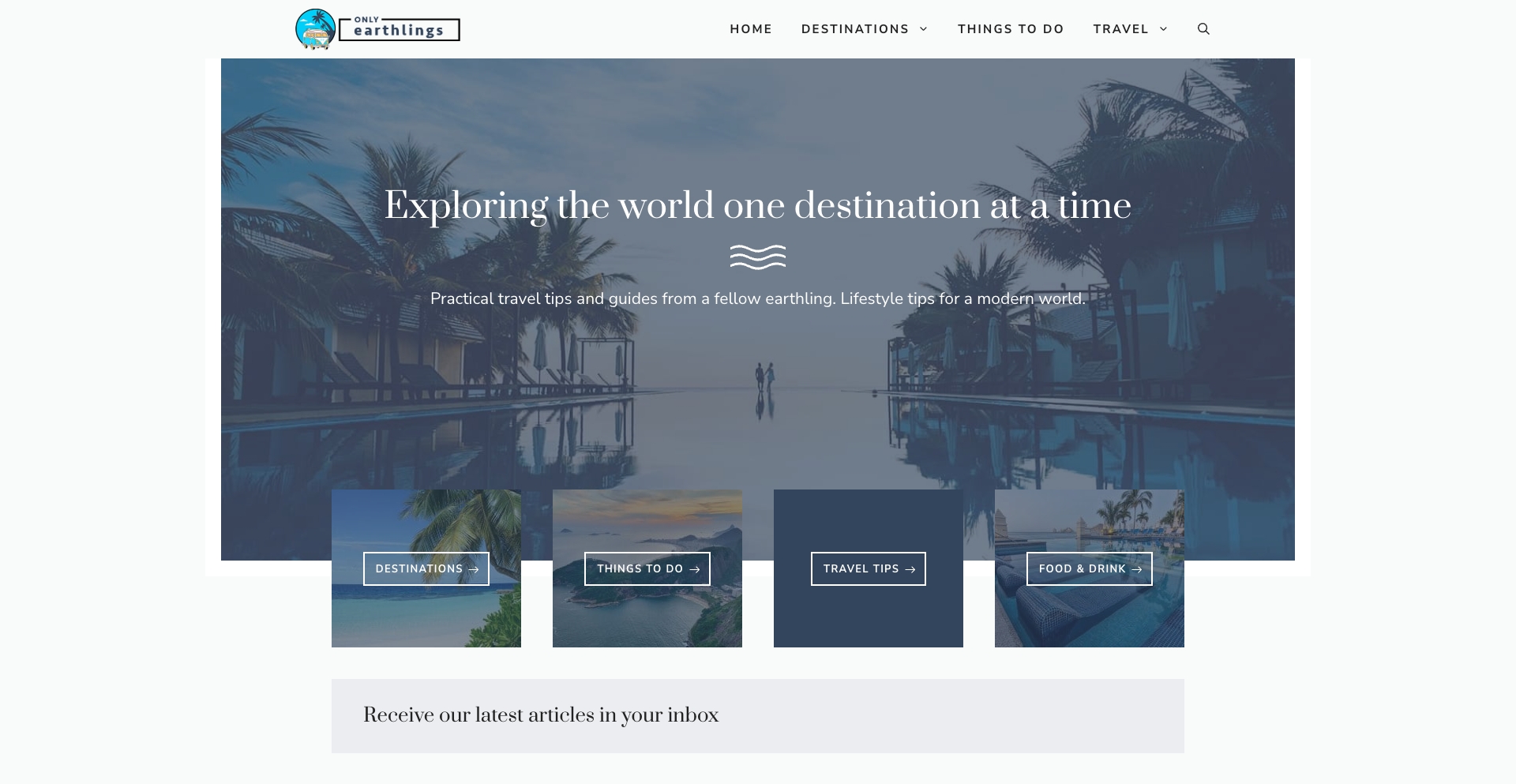Click the THINGS TO DO card button
The width and height of the screenshot is (1516, 784).
click(647, 568)
